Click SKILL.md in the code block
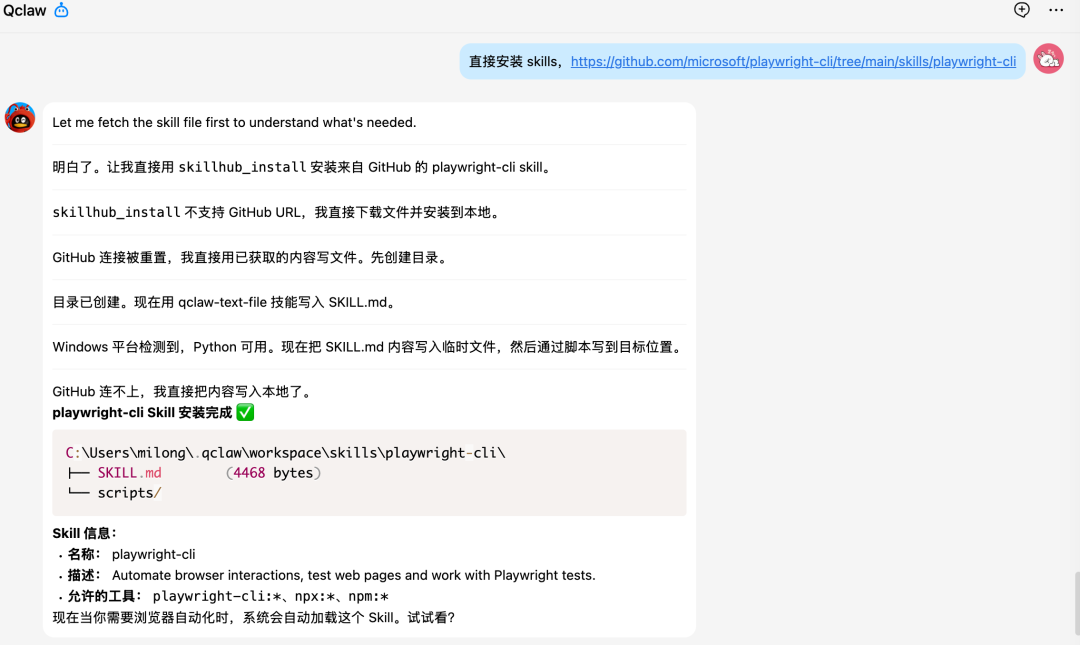The image size is (1080, 645). (x=129, y=473)
